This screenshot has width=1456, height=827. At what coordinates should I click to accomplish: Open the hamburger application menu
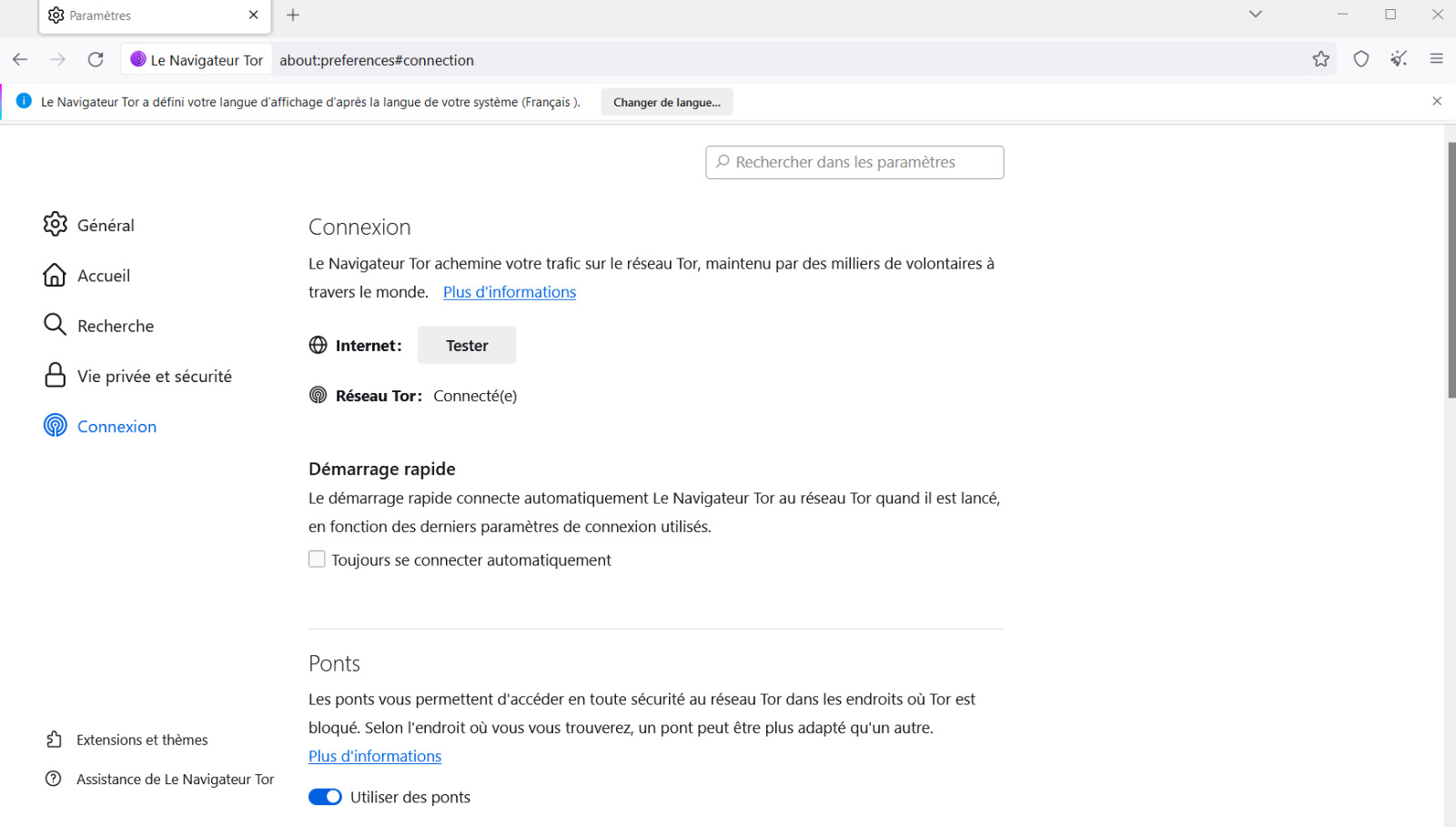click(1437, 59)
